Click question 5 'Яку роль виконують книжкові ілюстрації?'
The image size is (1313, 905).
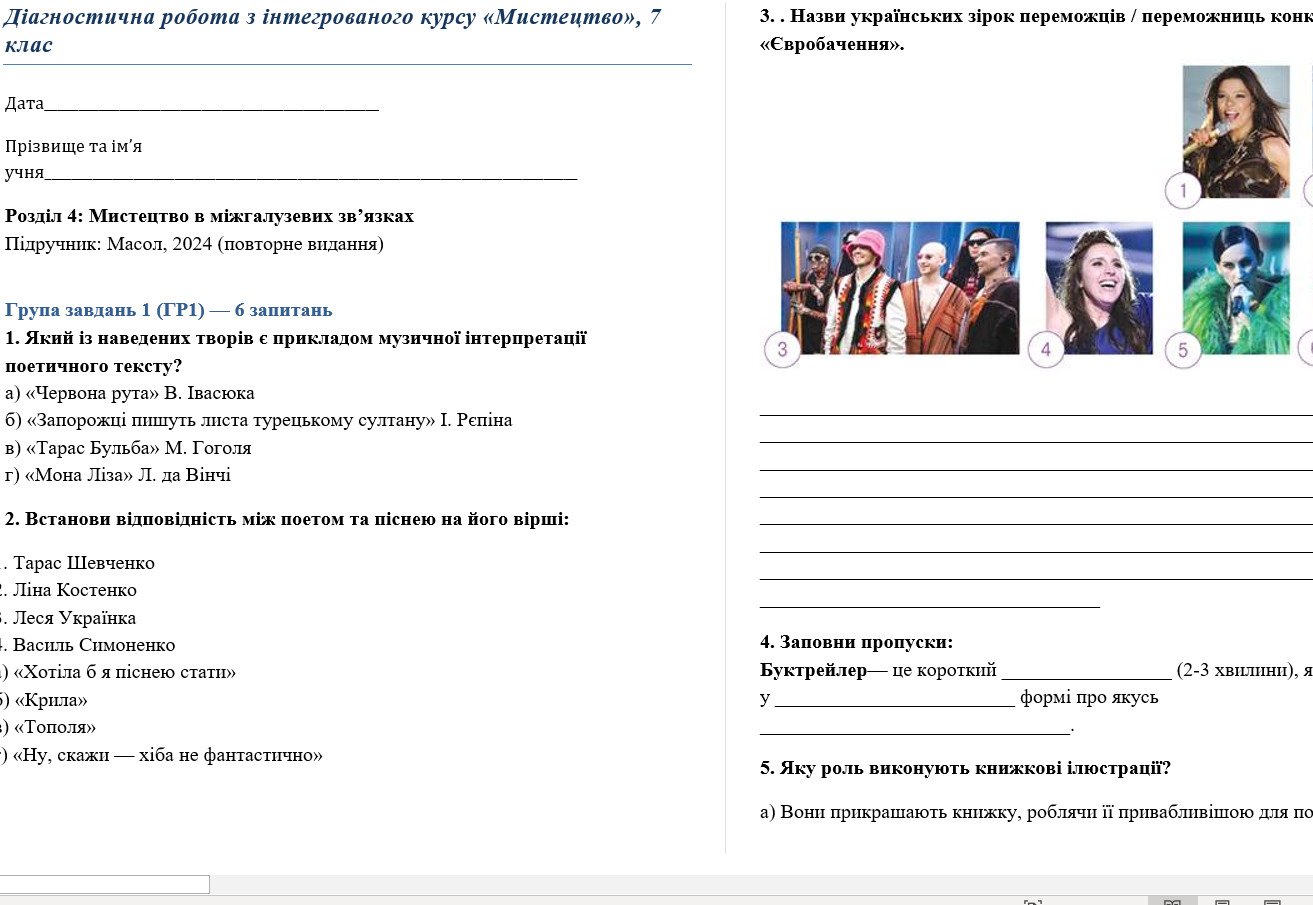click(x=965, y=769)
